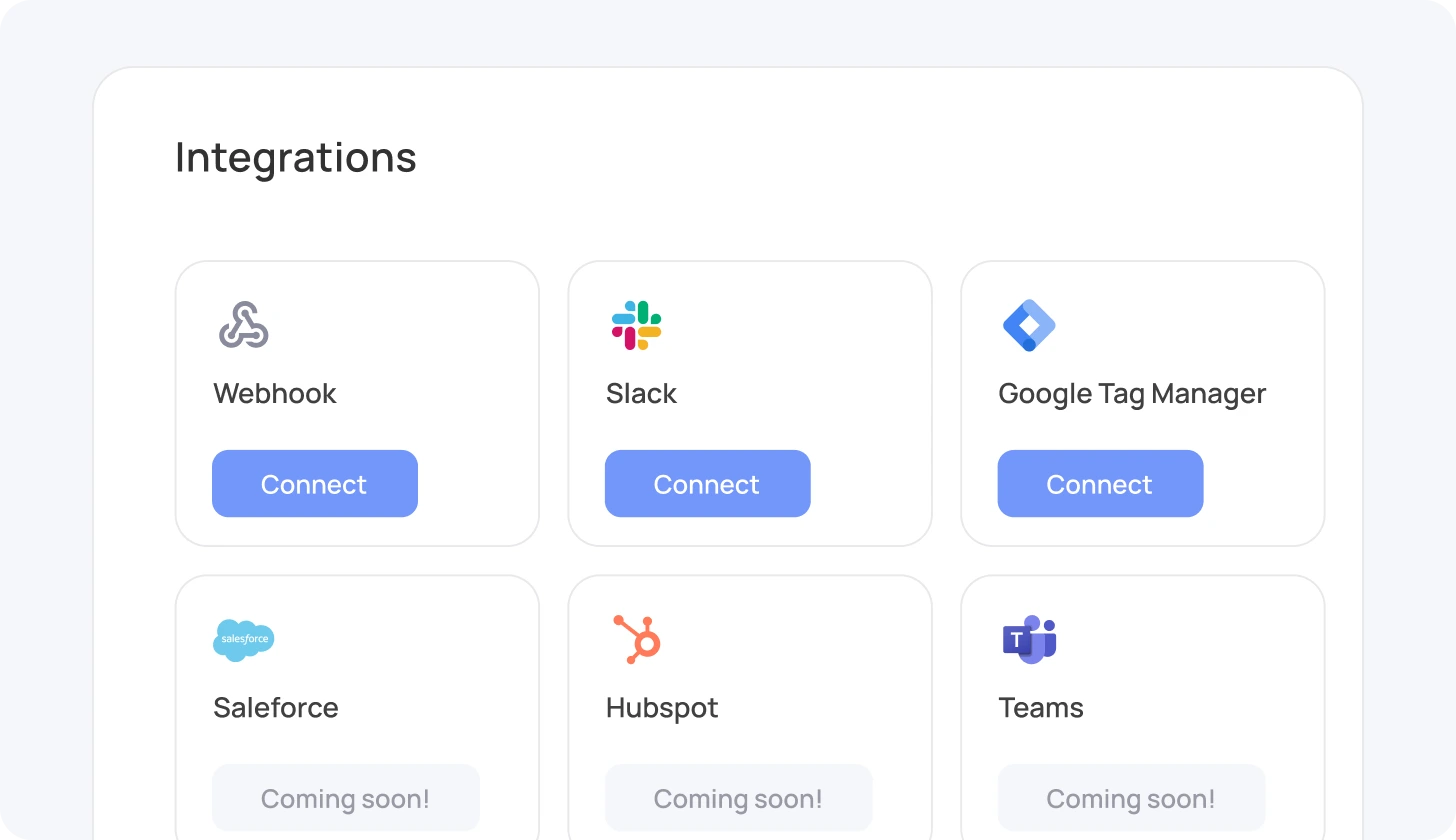The image size is (1456, 840).
Task: Click the Slack logo icon
Action: [x=636, y=325]
